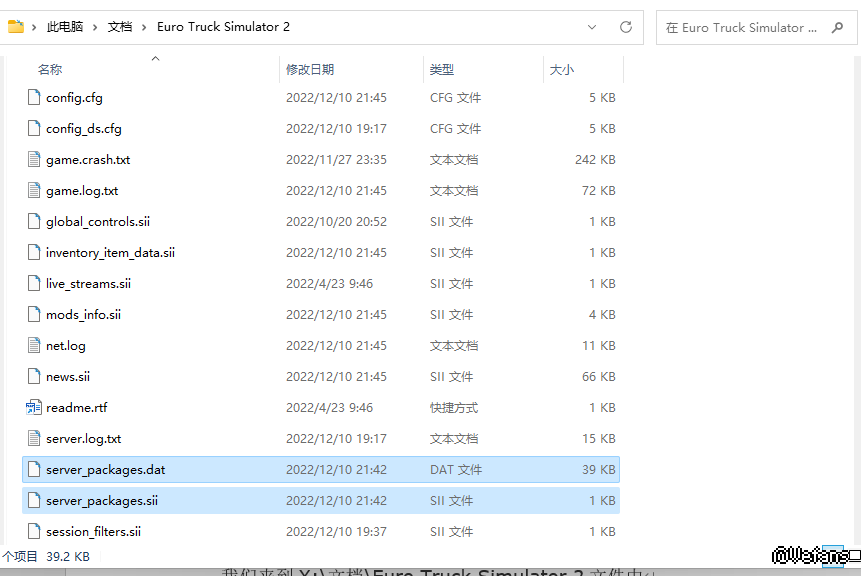Click the config.cfg file icon

click(33, 98)
